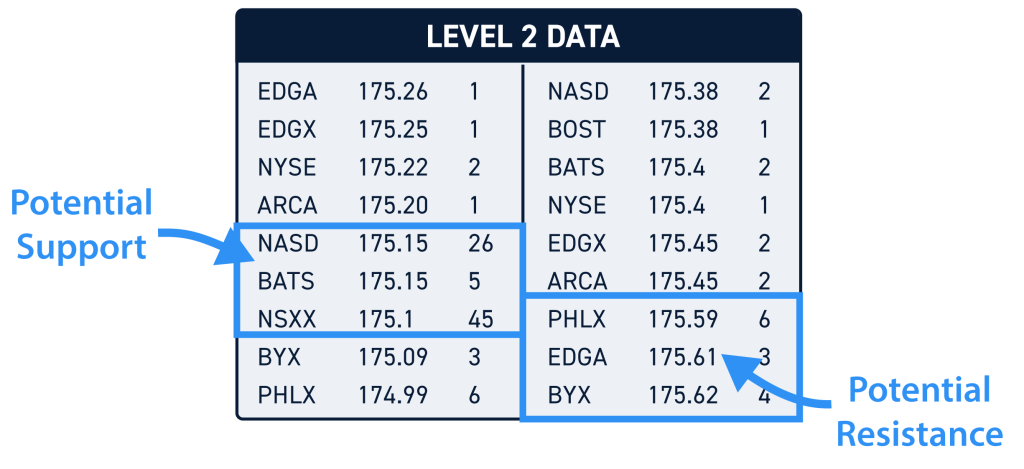Click the NYSE bid price 175.22
Image resolution: width=1024 pixels, height=469 pixels.
(x=393, y=168)
